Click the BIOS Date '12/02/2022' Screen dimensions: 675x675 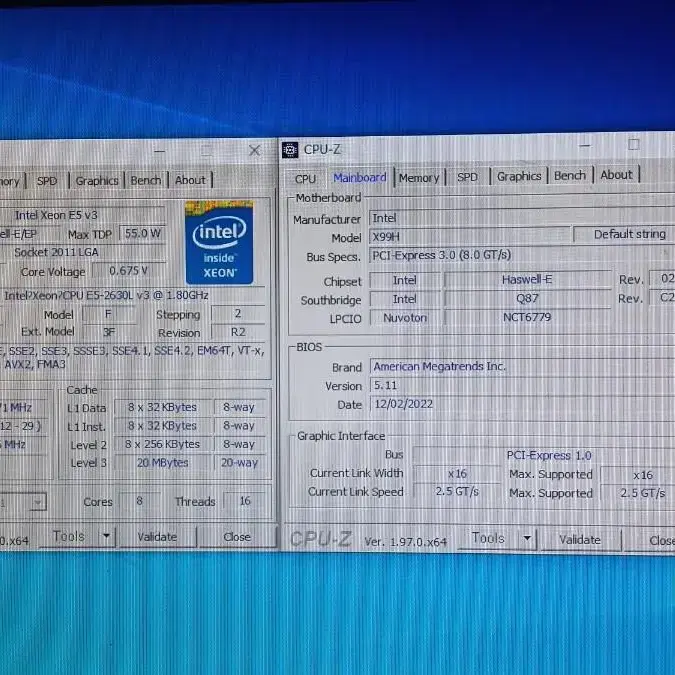pyautogui.click(x=522, y=404)
